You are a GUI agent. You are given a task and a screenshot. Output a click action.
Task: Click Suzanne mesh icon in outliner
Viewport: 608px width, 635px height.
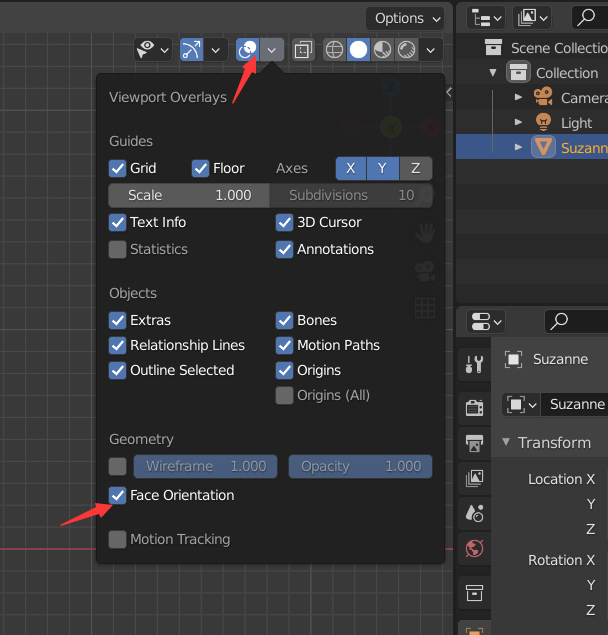point(543,147)
